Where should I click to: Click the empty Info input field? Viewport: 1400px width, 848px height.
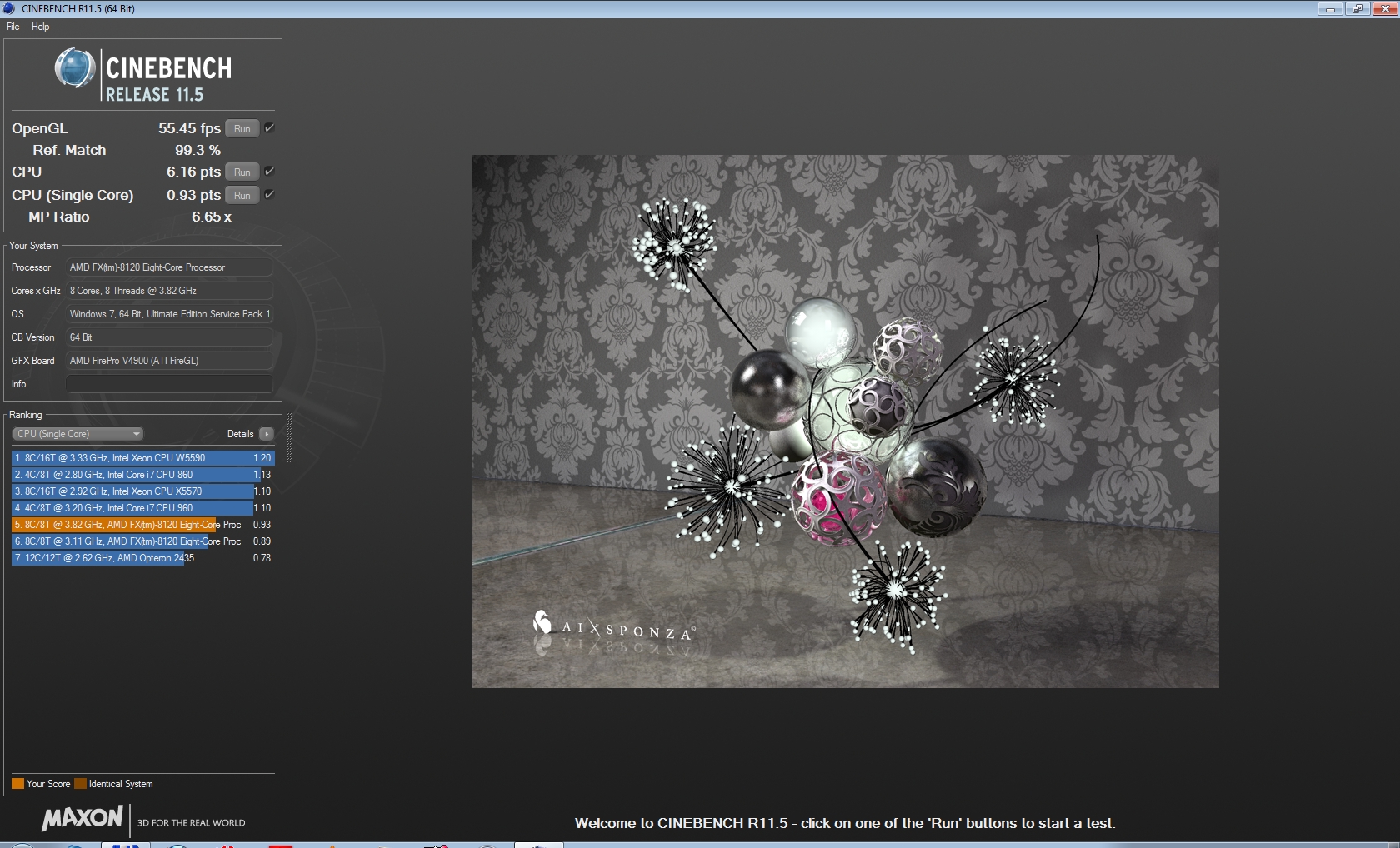169,384
